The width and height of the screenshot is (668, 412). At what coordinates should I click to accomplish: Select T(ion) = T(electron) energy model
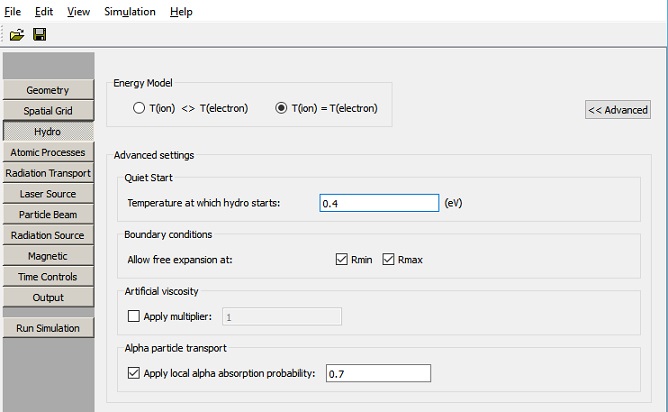281,109
